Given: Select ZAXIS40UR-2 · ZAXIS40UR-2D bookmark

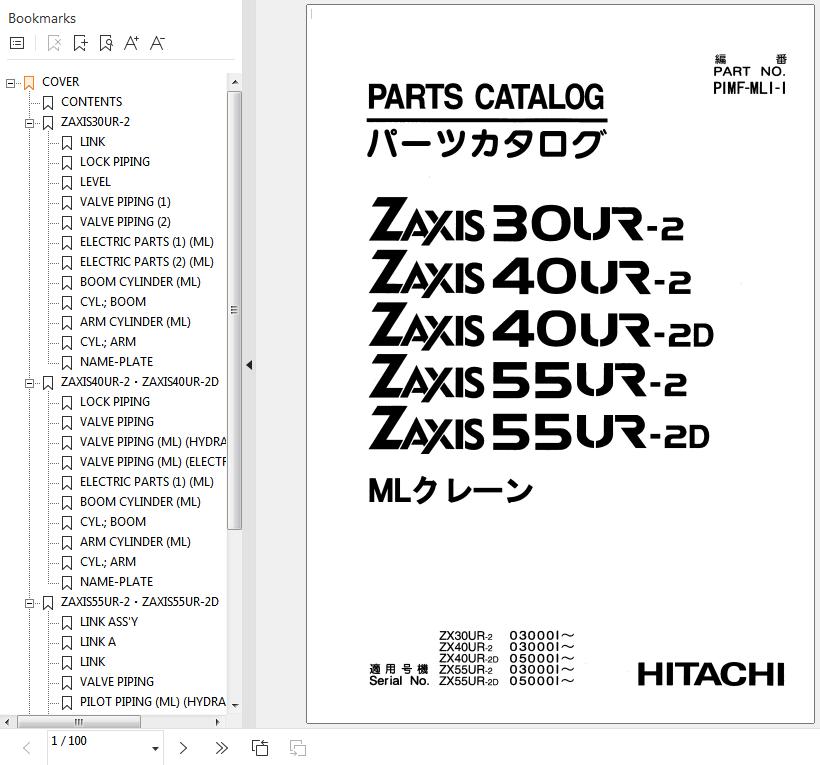Looking at the screenshot, I should (x=140, y=382).
